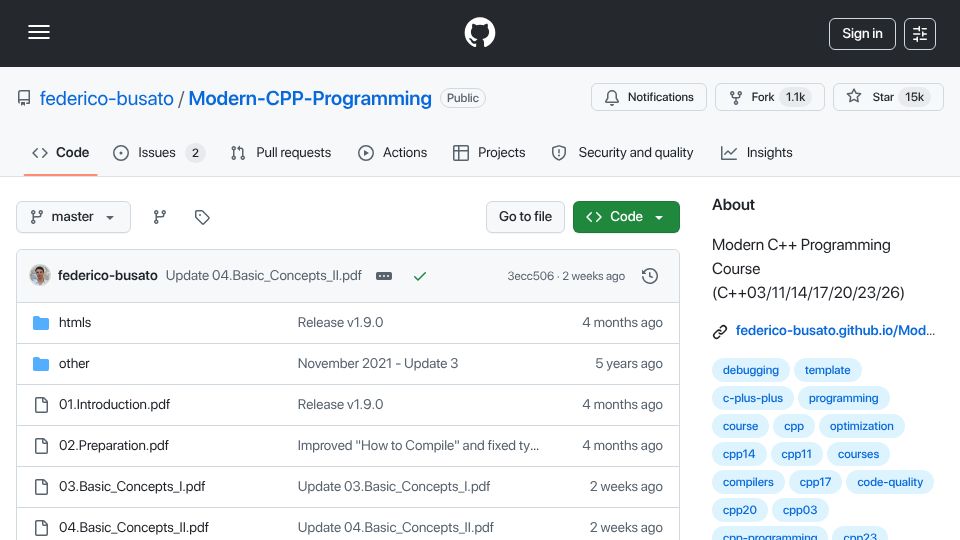Open Release v1.9.0 commit for 01.Introduction.pdf
This screenshot has height=540, width=960.
click(340, 405)
